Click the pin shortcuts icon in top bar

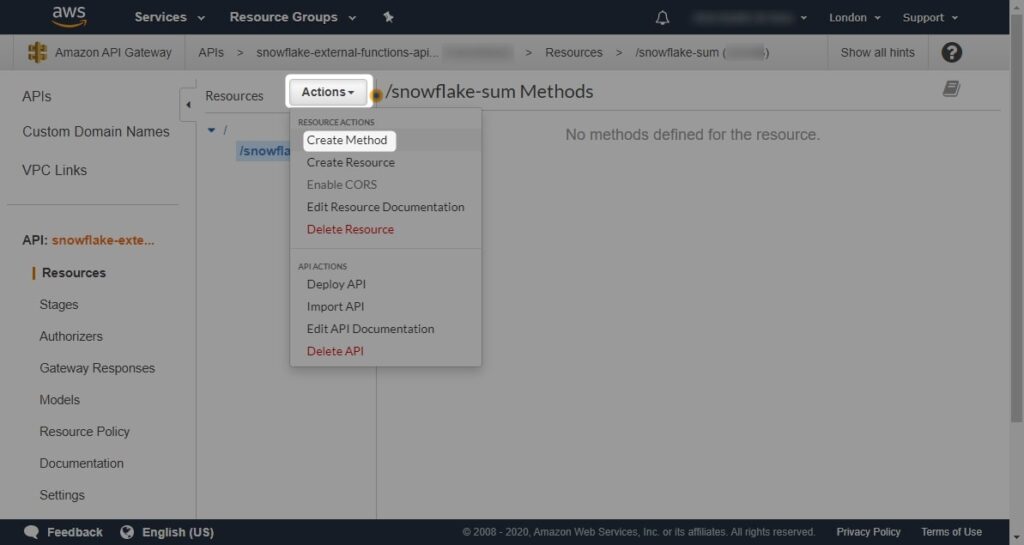[x=389, y=17]
